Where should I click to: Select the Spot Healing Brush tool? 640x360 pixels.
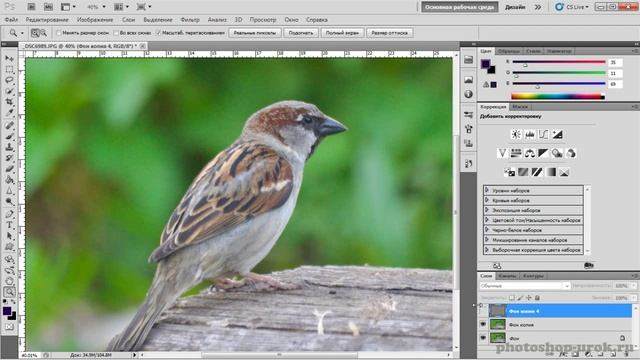point(9,125)
